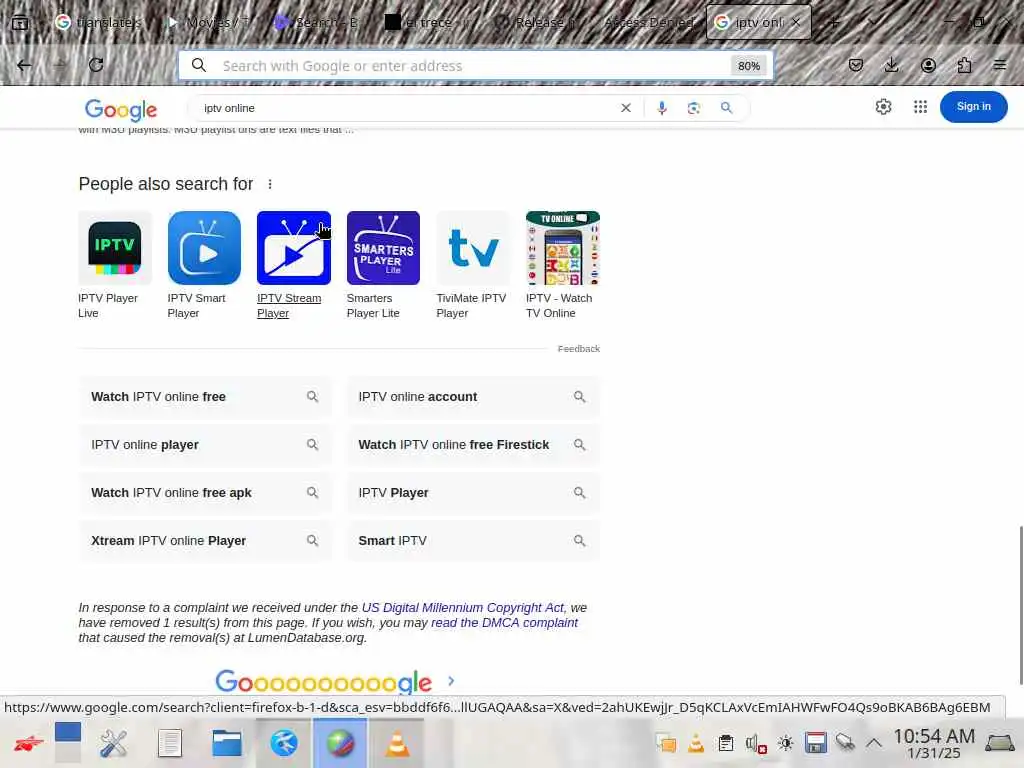Image resolution: width=1024 pixels, height=768 pixels.
Task: List all tabs with the dropdown arrow
Action: point(873,22)
